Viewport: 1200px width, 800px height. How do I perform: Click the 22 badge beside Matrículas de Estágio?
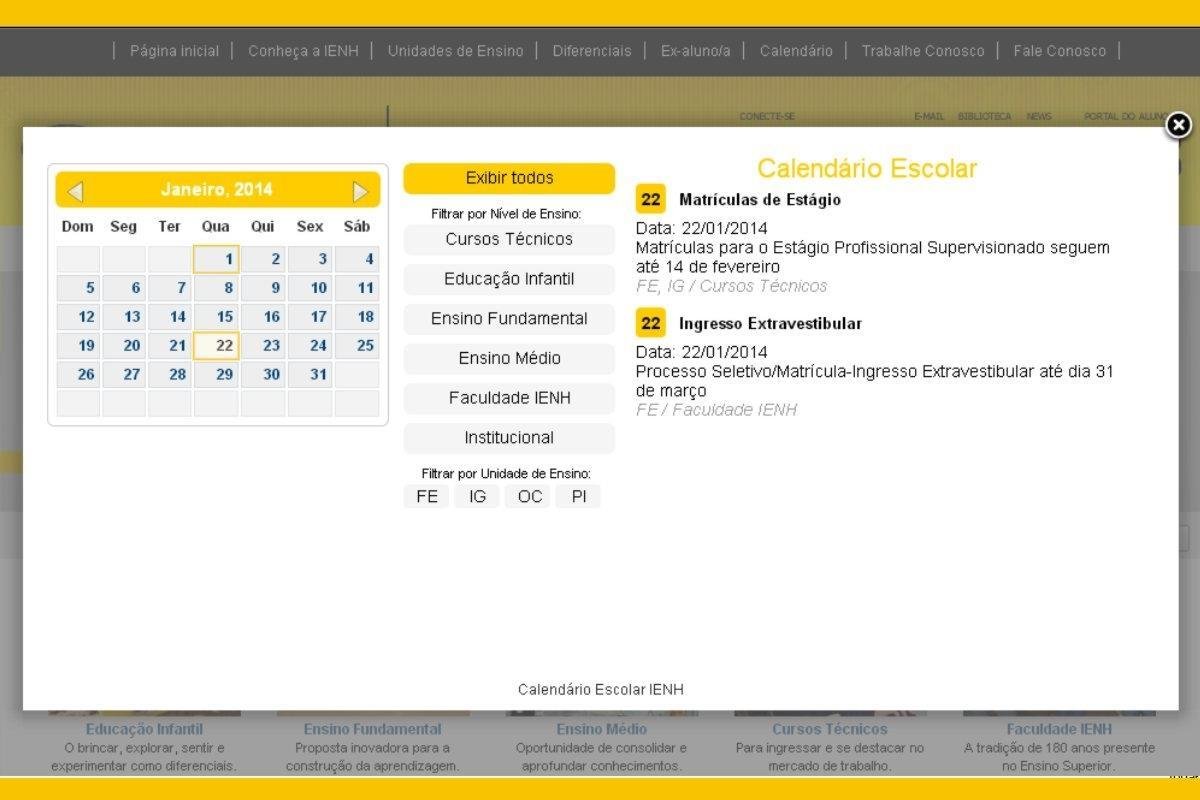click(651, 200)
